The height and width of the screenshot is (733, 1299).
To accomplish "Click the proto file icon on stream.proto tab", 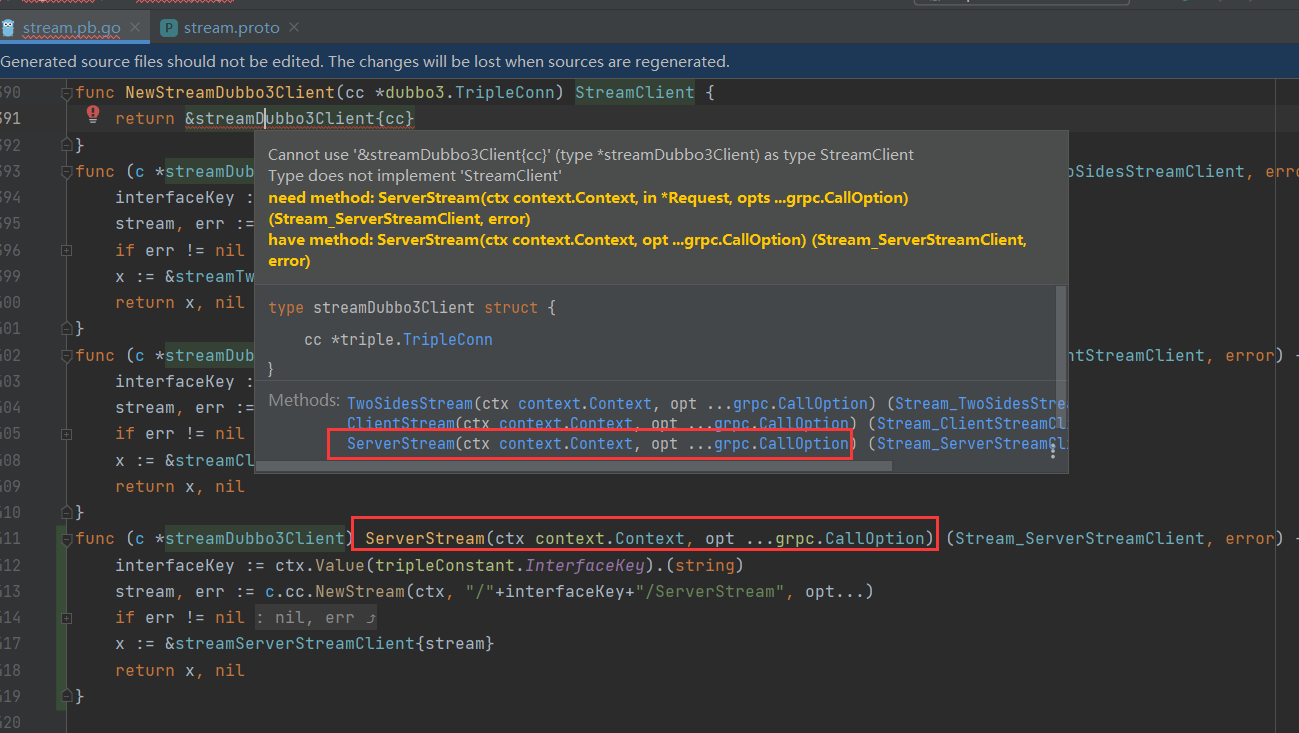I will (168, 27).
